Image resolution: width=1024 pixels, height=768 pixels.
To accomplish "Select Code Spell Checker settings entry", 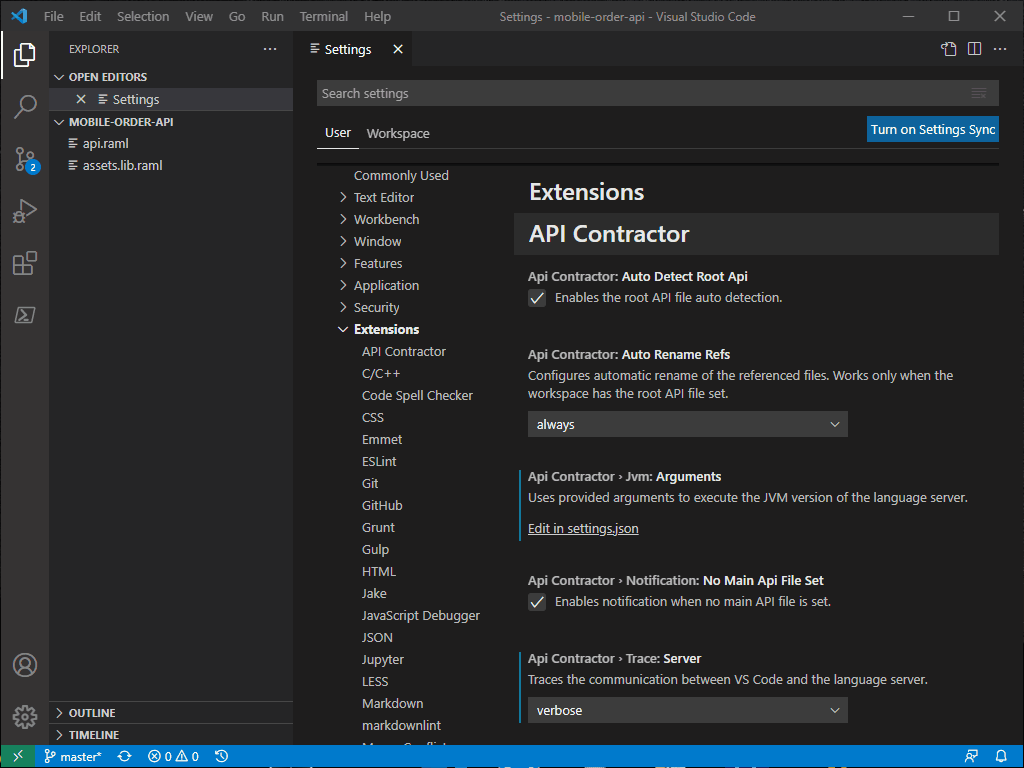I will 417,396.
